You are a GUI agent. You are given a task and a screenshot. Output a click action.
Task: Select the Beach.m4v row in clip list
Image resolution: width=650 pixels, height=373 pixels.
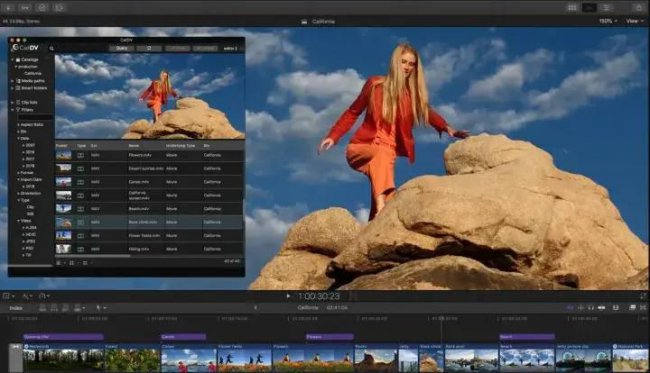click(149, 208)
